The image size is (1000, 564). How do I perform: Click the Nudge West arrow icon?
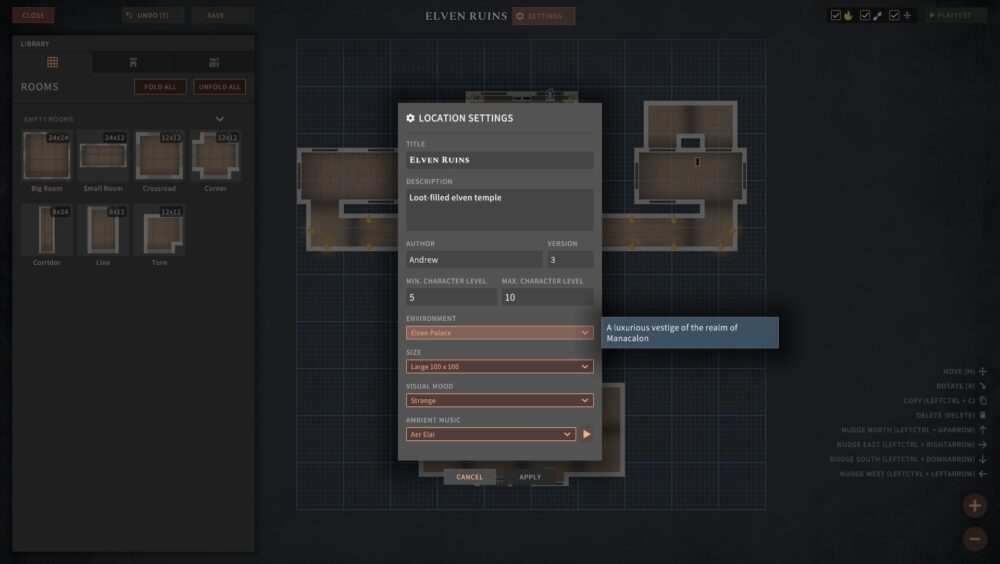pos(983,473)
